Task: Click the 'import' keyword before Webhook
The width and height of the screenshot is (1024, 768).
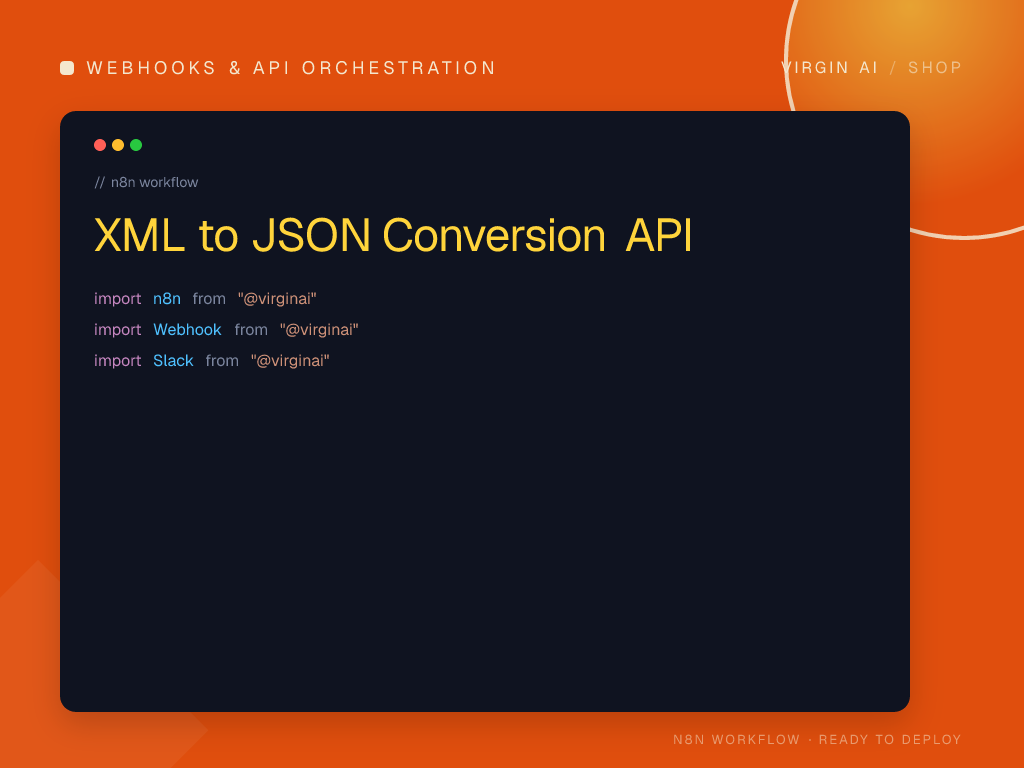Action: (x=118, y=329)
